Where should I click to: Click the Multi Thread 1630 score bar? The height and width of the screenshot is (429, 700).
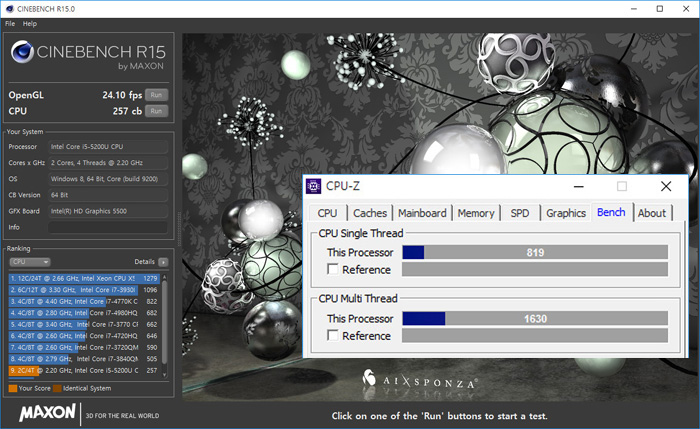(535, 318)
